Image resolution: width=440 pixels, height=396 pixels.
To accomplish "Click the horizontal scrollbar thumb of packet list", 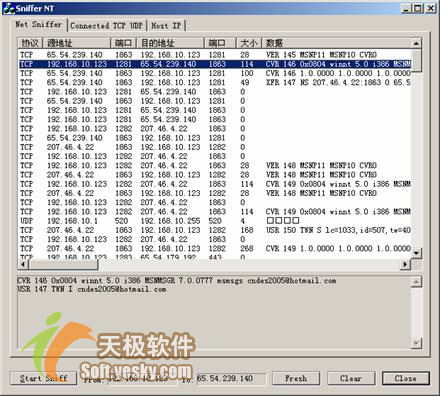I will pyautogui.click(x=63, y=264).
